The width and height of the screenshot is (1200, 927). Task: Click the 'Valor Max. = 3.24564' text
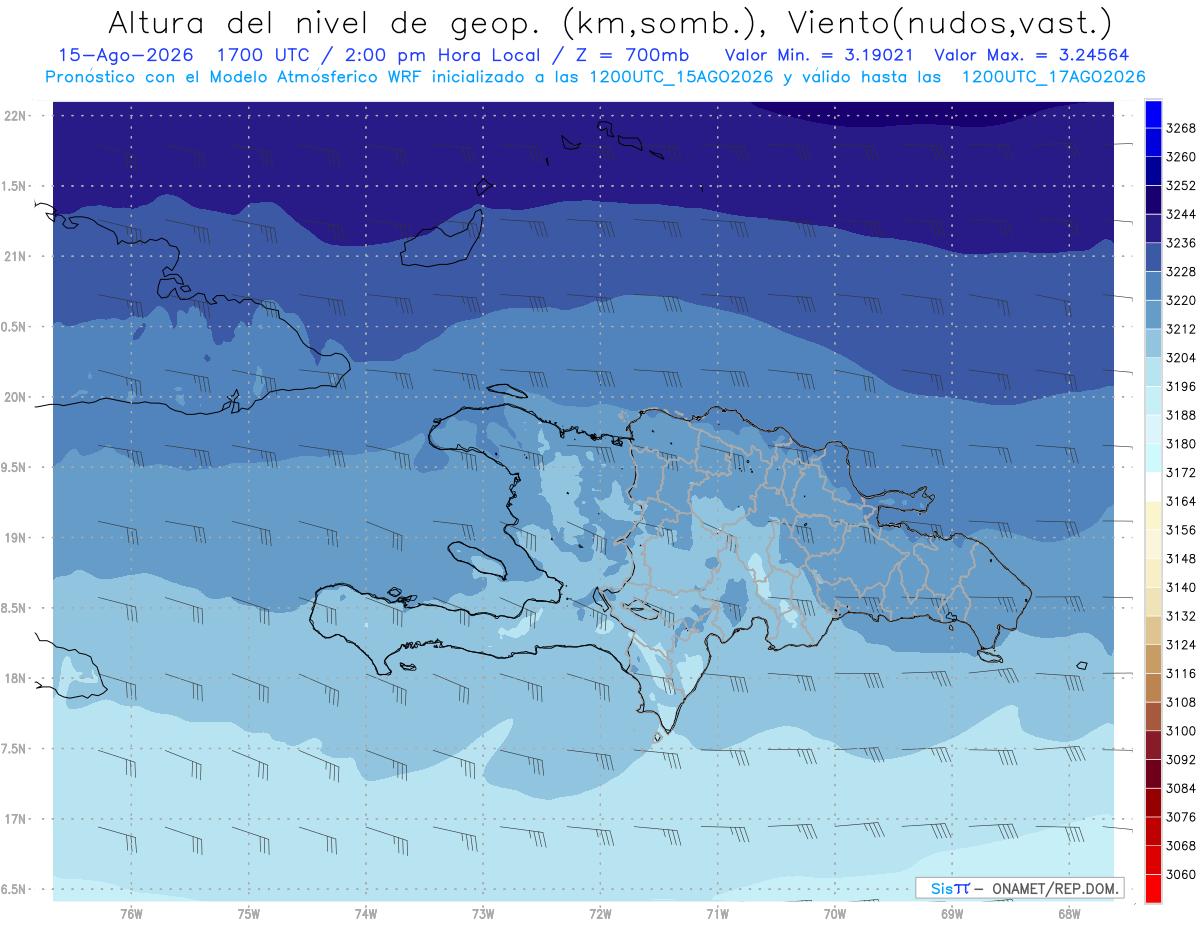pyautogui.click(x=1031, y=55)
